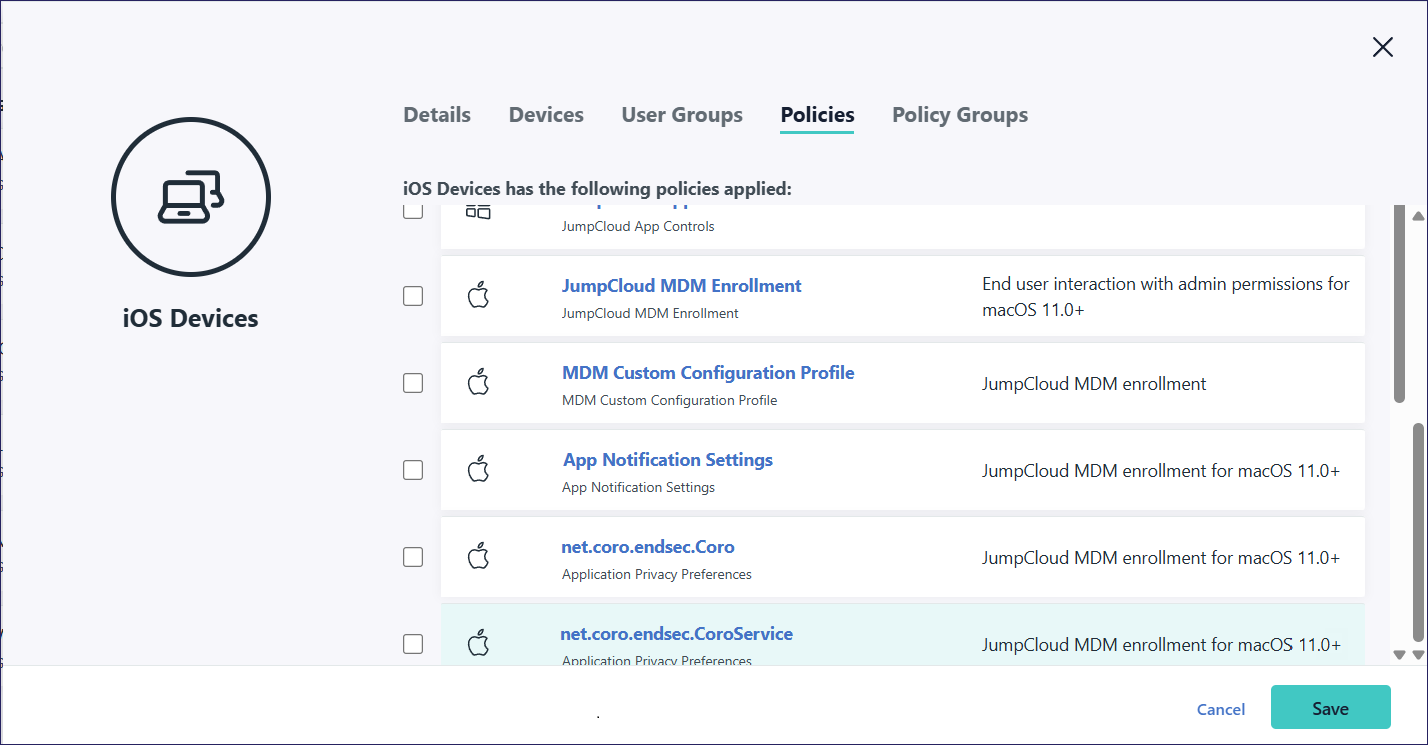The width and height of the screenshot is (1428, 745).
Task: Open the App Notification Settings policy link
Action: [x=668, y=460]
